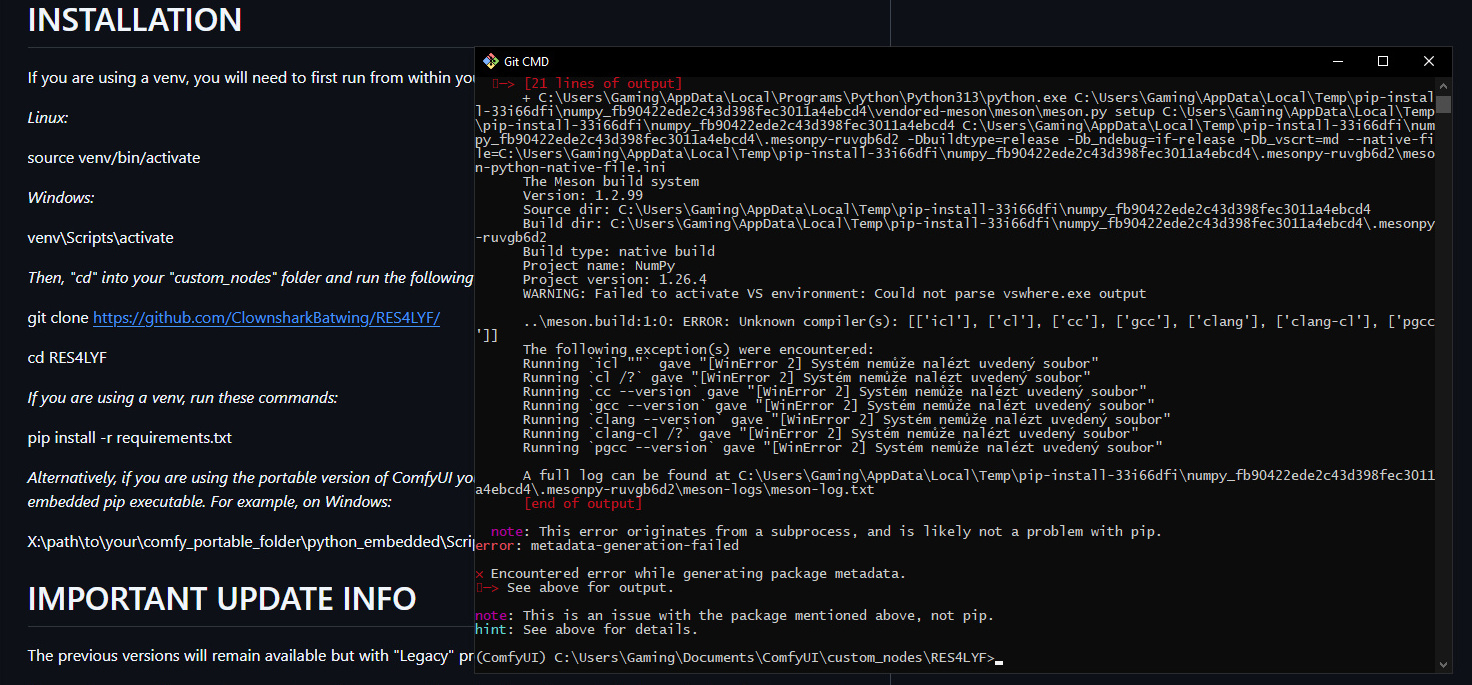Click 'Build type: native build' terminal line

[x=619, y=252]
